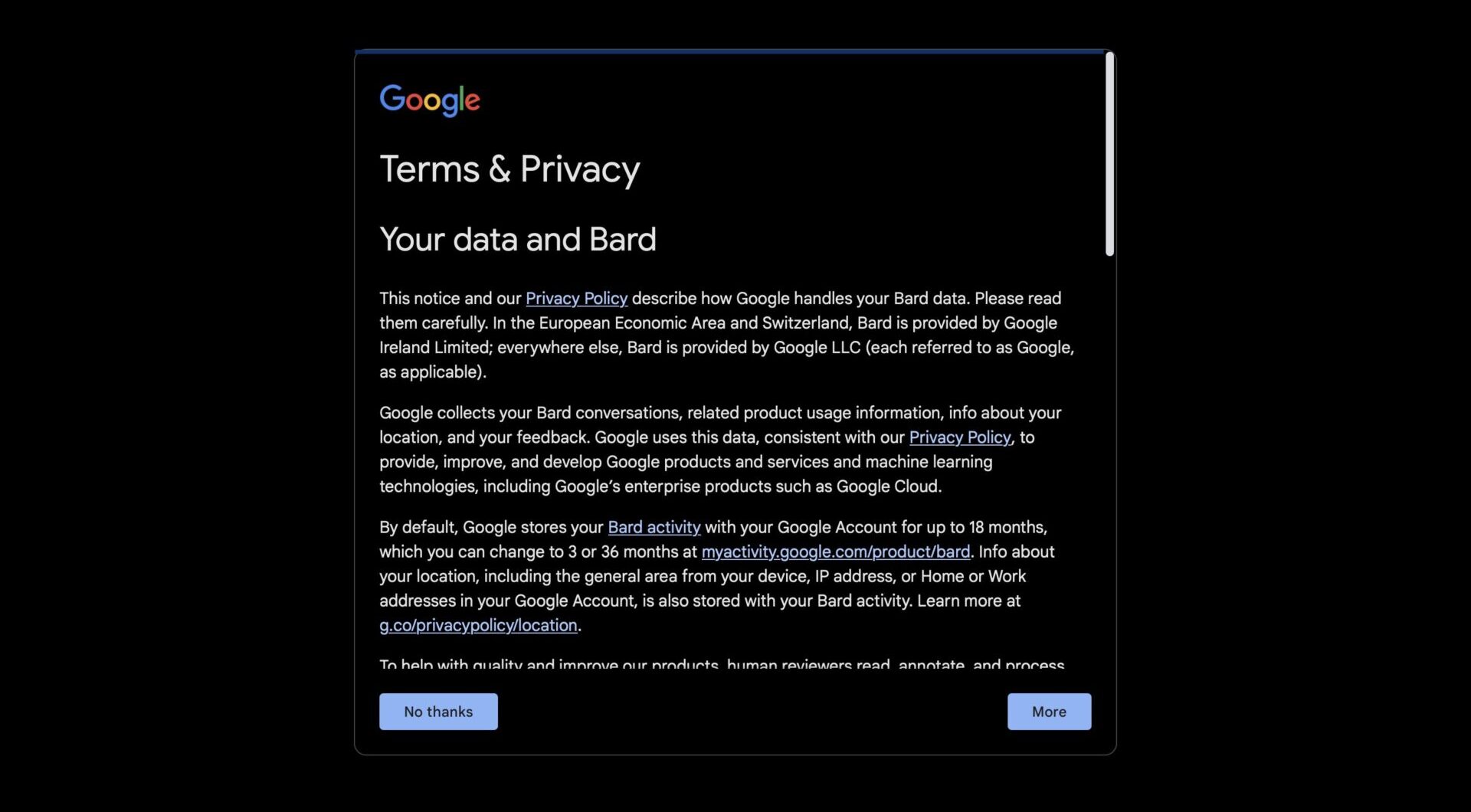Click the dialog's vertical scrollbar thumb
Image resolution: width=1471 pixels, height=812 pixels.
tap(1109, 153)
